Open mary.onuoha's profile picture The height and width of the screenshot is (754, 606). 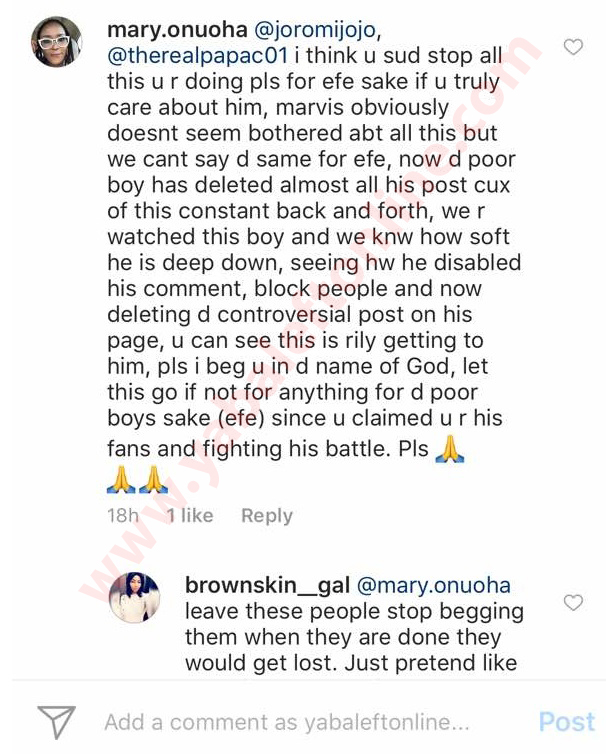coord(57,42)
